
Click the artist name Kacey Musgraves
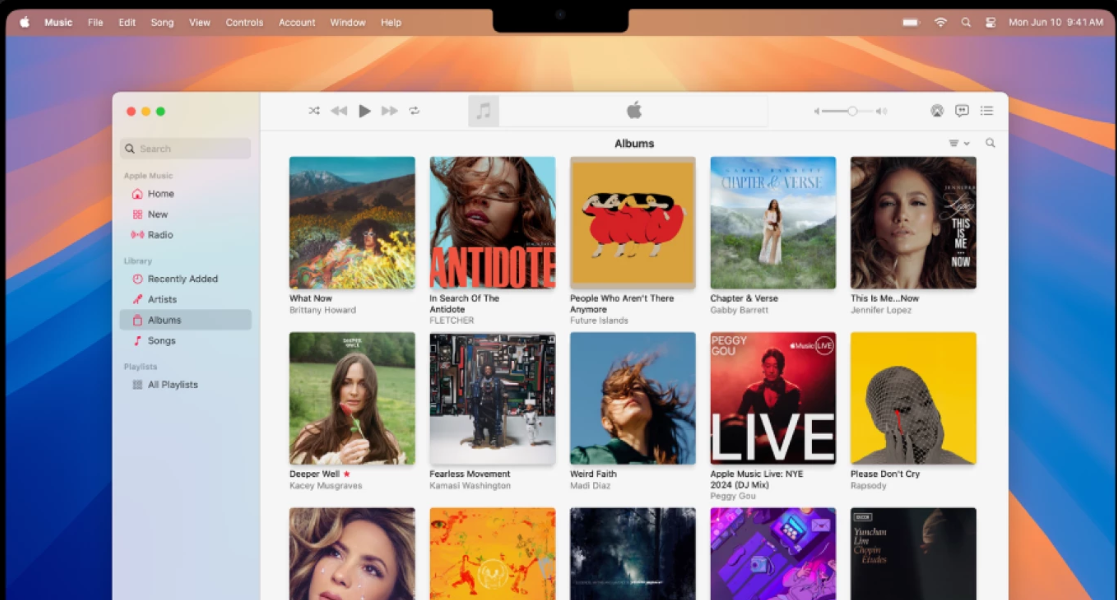coord(326,486)
